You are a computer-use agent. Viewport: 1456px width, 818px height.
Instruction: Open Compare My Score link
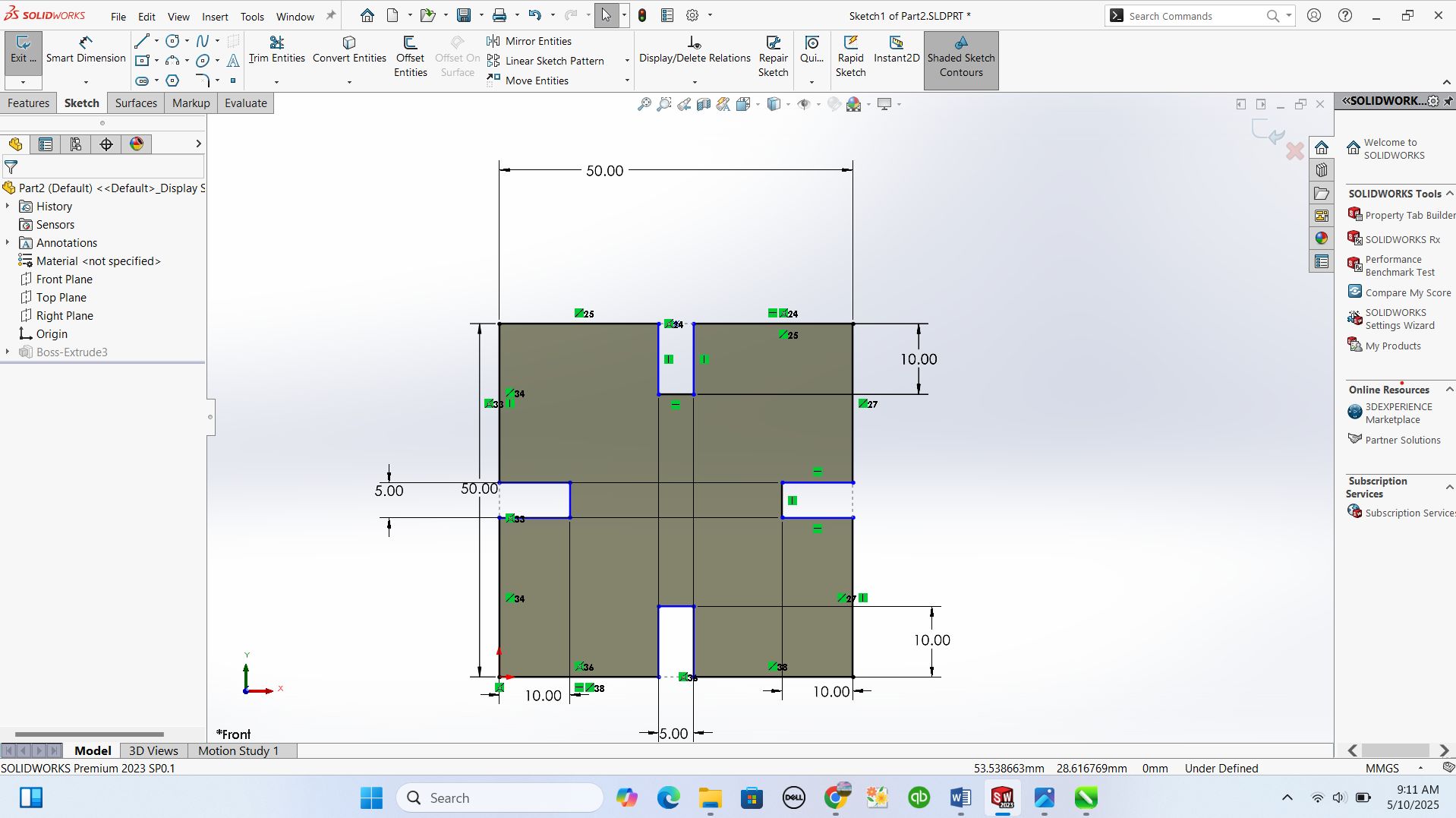coord(1399,292)
